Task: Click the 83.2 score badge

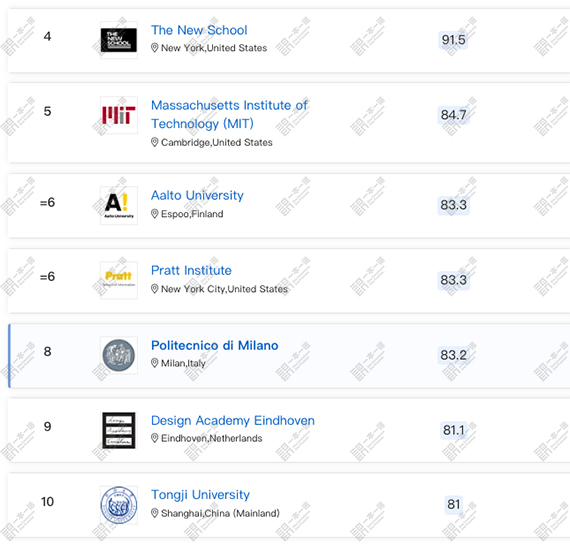Action: (453, 355)
